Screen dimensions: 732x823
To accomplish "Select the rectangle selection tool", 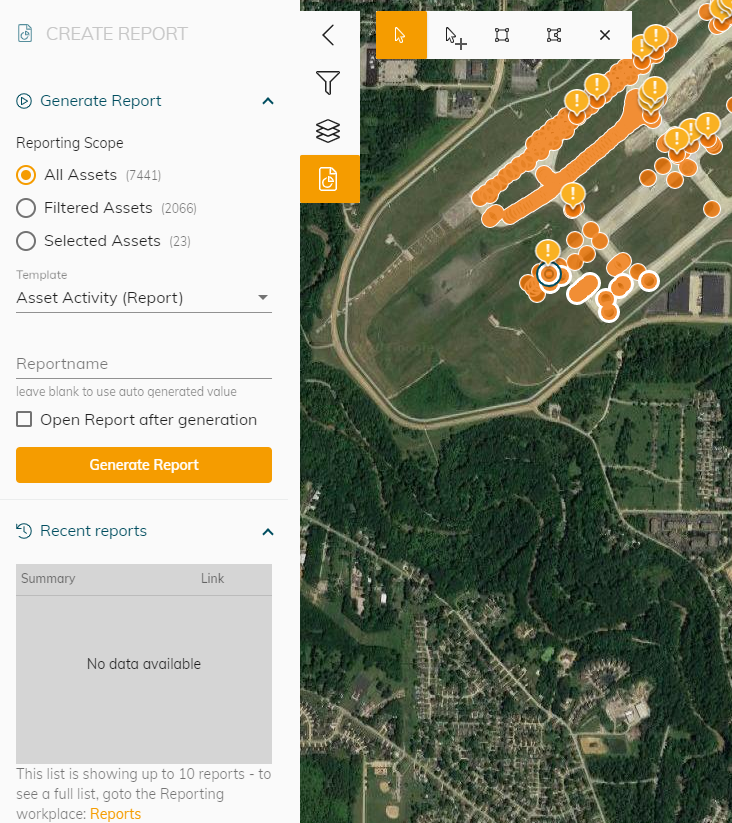I will click(502, 35).
